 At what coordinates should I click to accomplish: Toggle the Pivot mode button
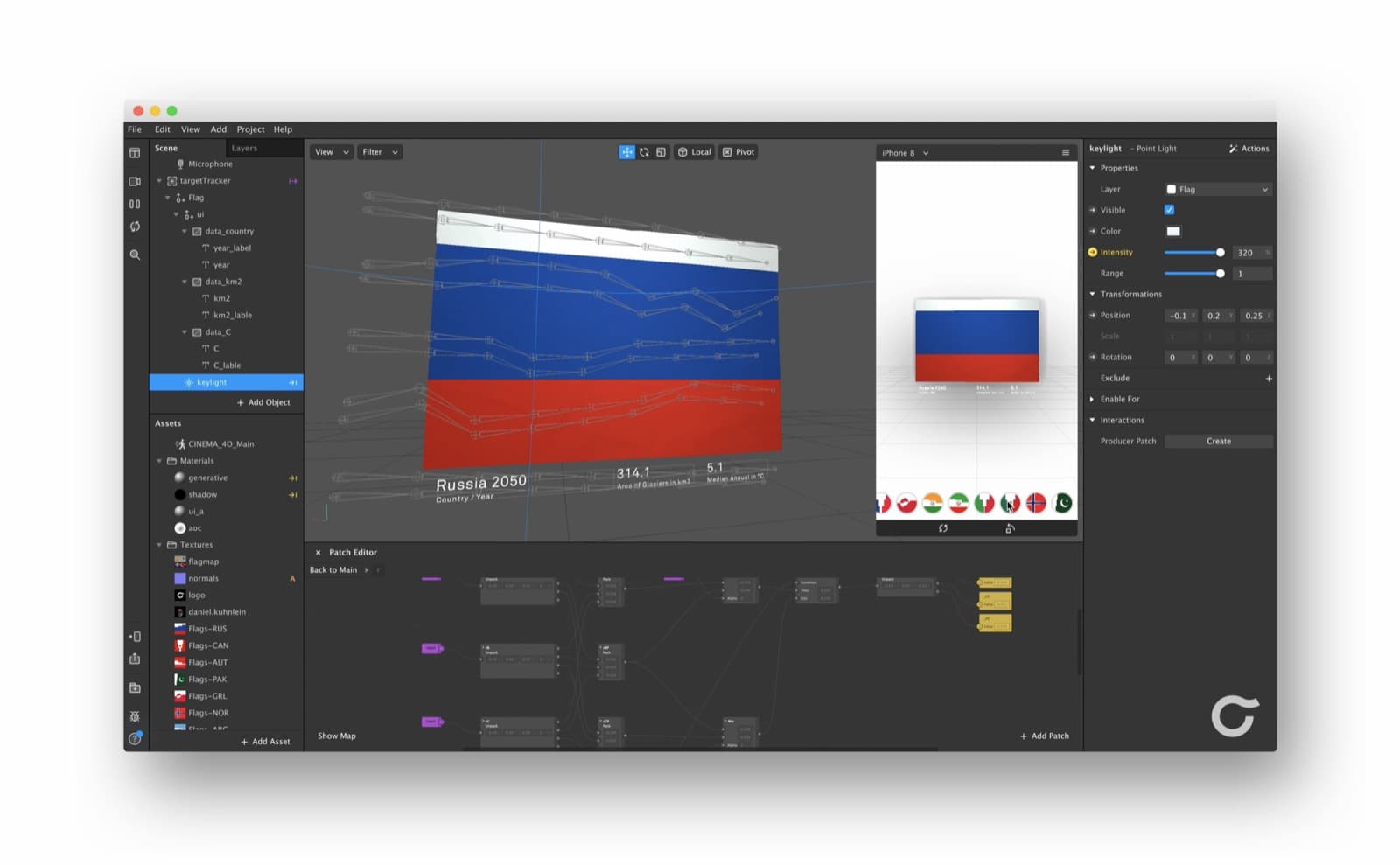tap(738, 152)
